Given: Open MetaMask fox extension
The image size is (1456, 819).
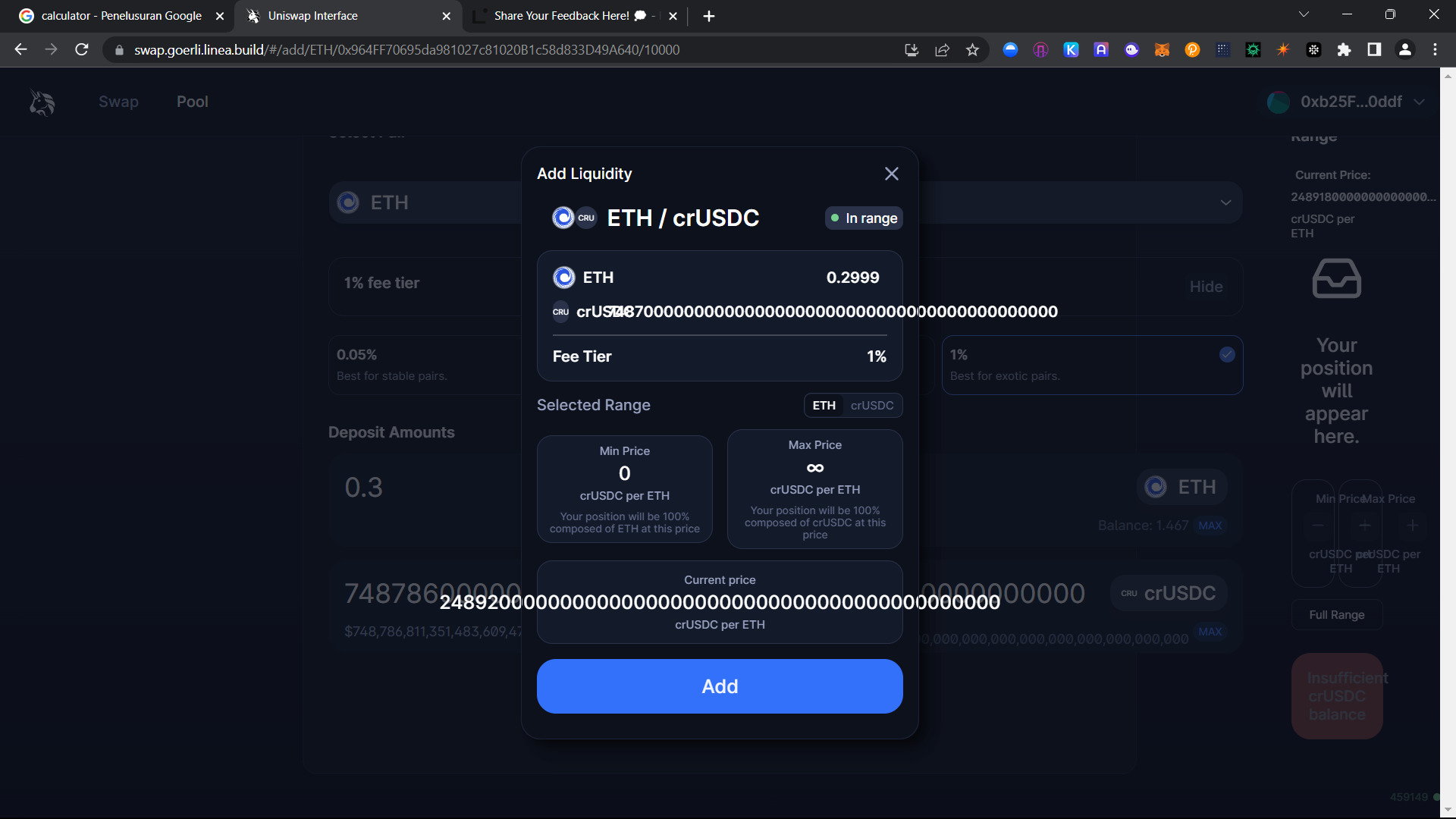Looking at the screenshot, I should pos(1161,50).
